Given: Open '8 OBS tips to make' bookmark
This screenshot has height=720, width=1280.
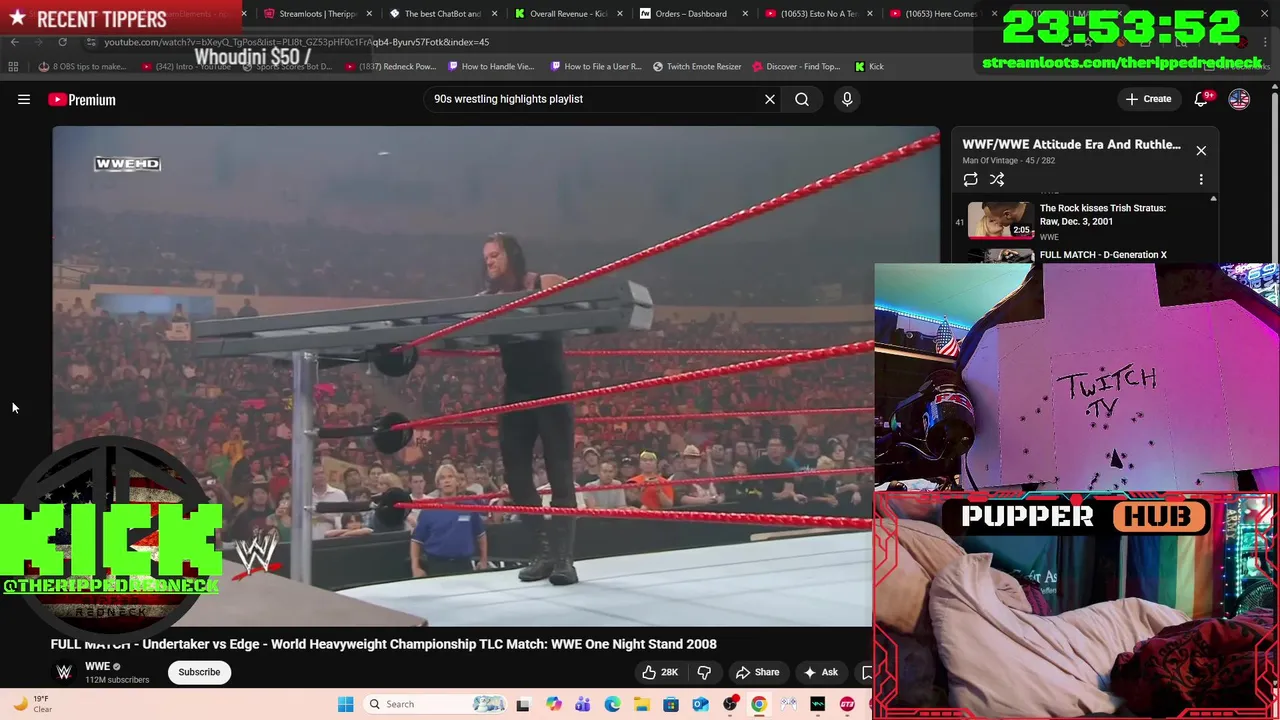Looking at the screenshot, I should (x=82, y=67).
